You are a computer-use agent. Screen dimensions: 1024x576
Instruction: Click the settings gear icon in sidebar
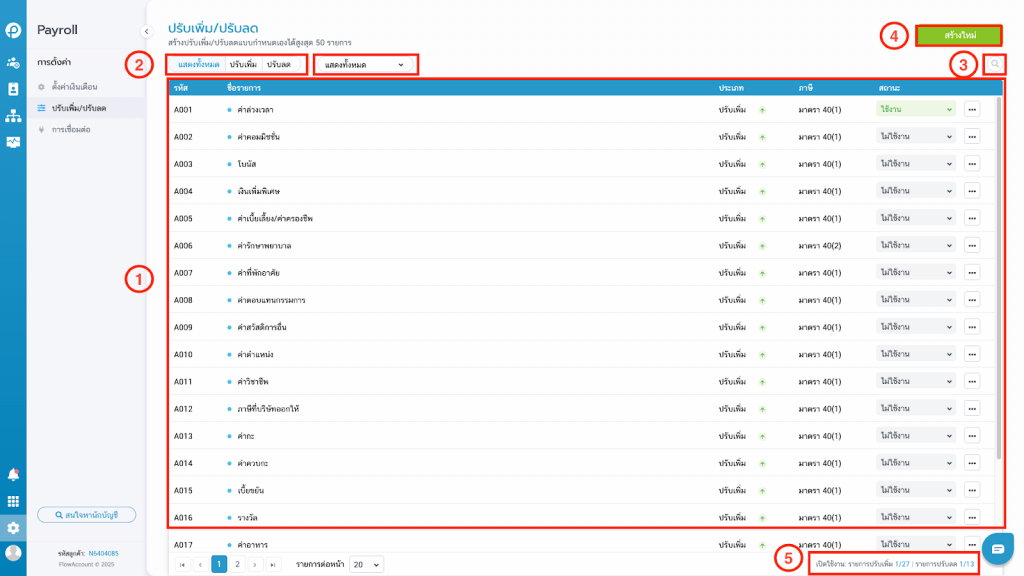point(13,527)
